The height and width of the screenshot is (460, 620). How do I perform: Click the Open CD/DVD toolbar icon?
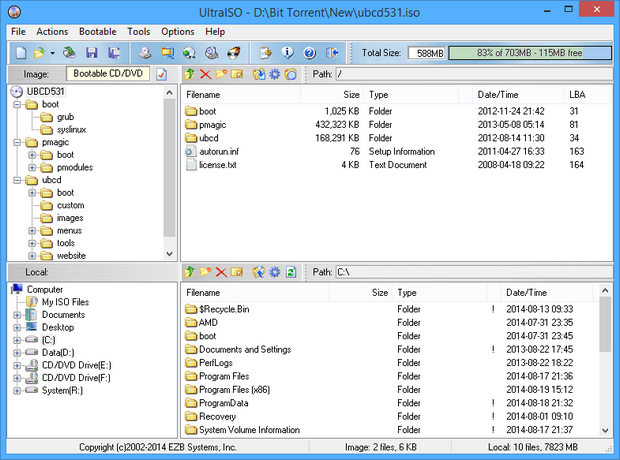[70, 53]
